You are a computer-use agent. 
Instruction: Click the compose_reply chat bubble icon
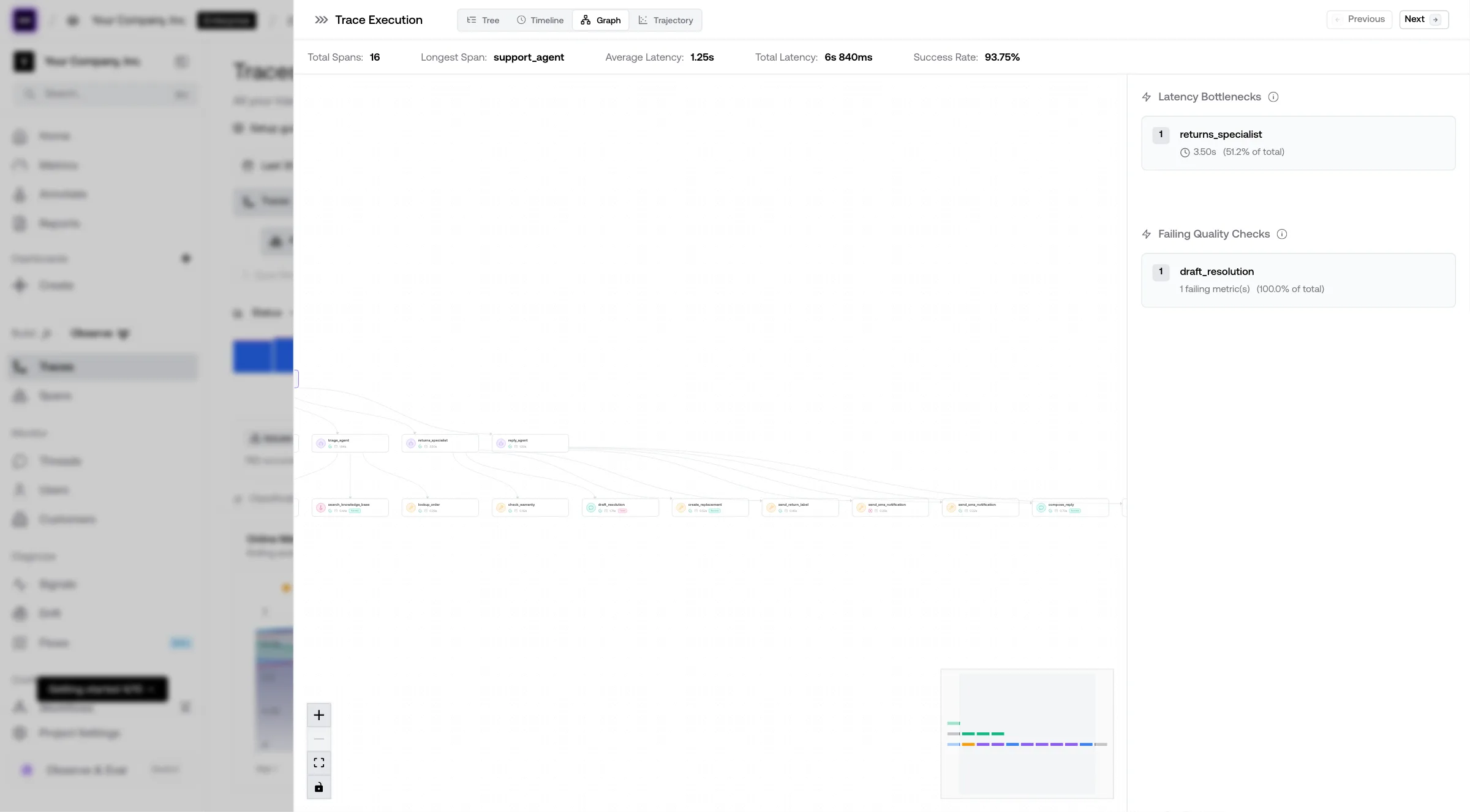coord(1041,508)
